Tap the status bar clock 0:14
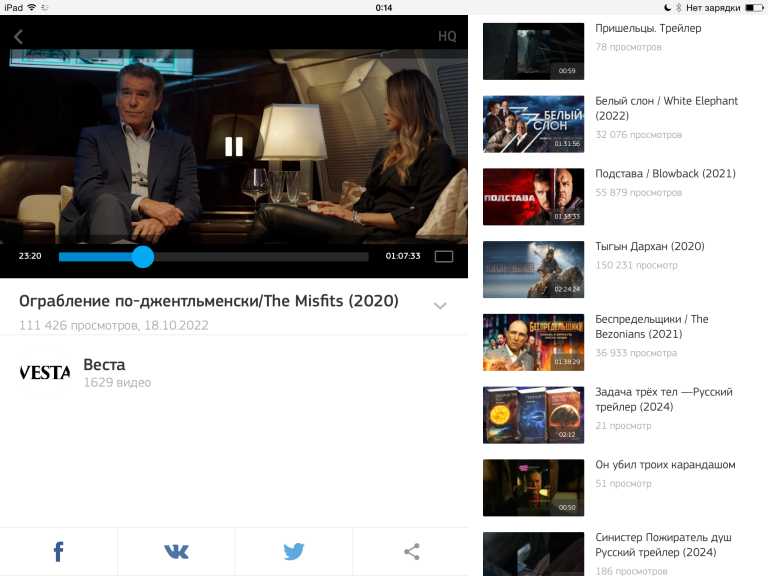This screenshot has height=576, width=768. (384, 7)
